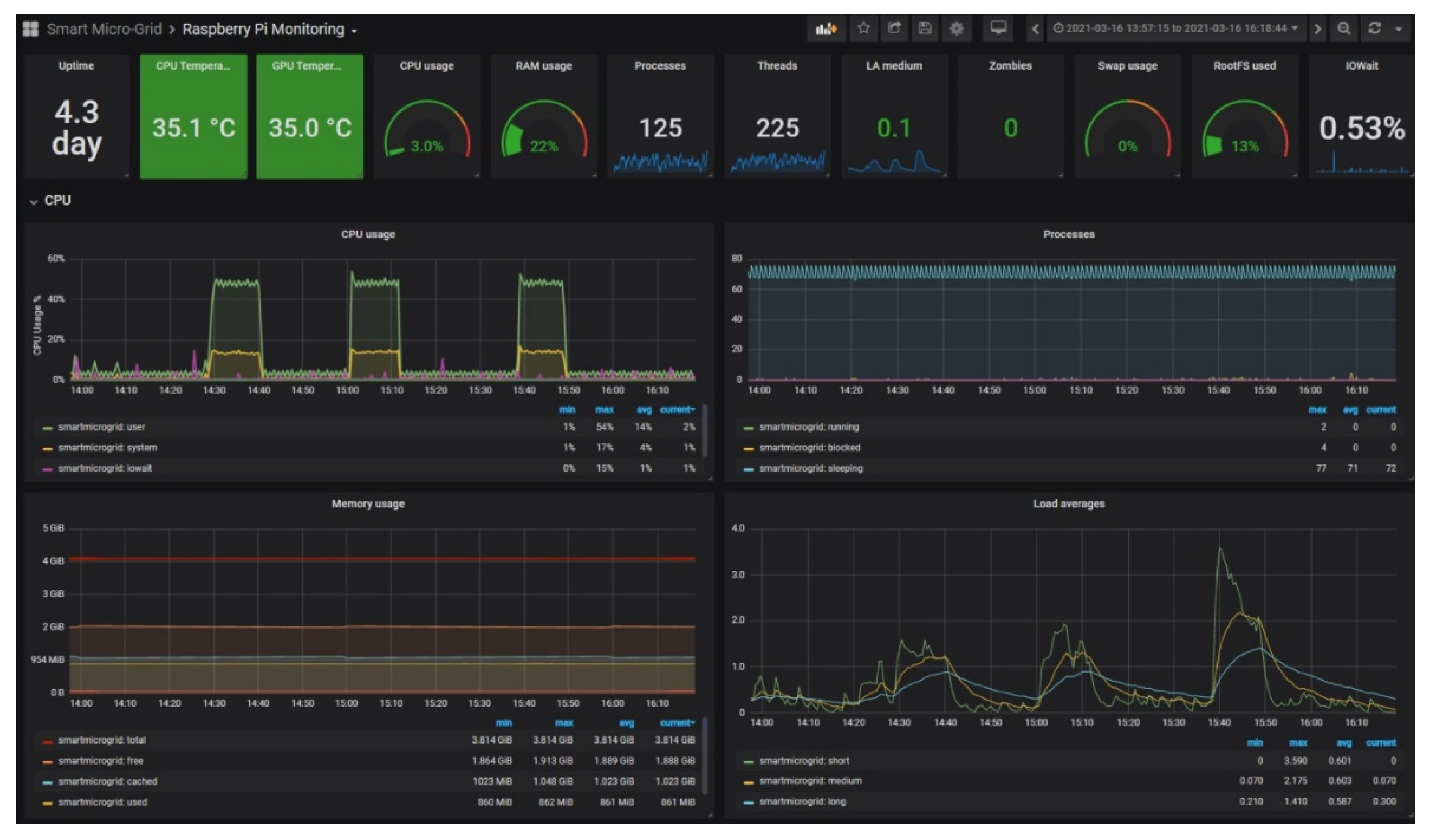The image size is (1431, 840).
Task: Toggle the smartmicrogrid: user series
Action: pos(102,427)
